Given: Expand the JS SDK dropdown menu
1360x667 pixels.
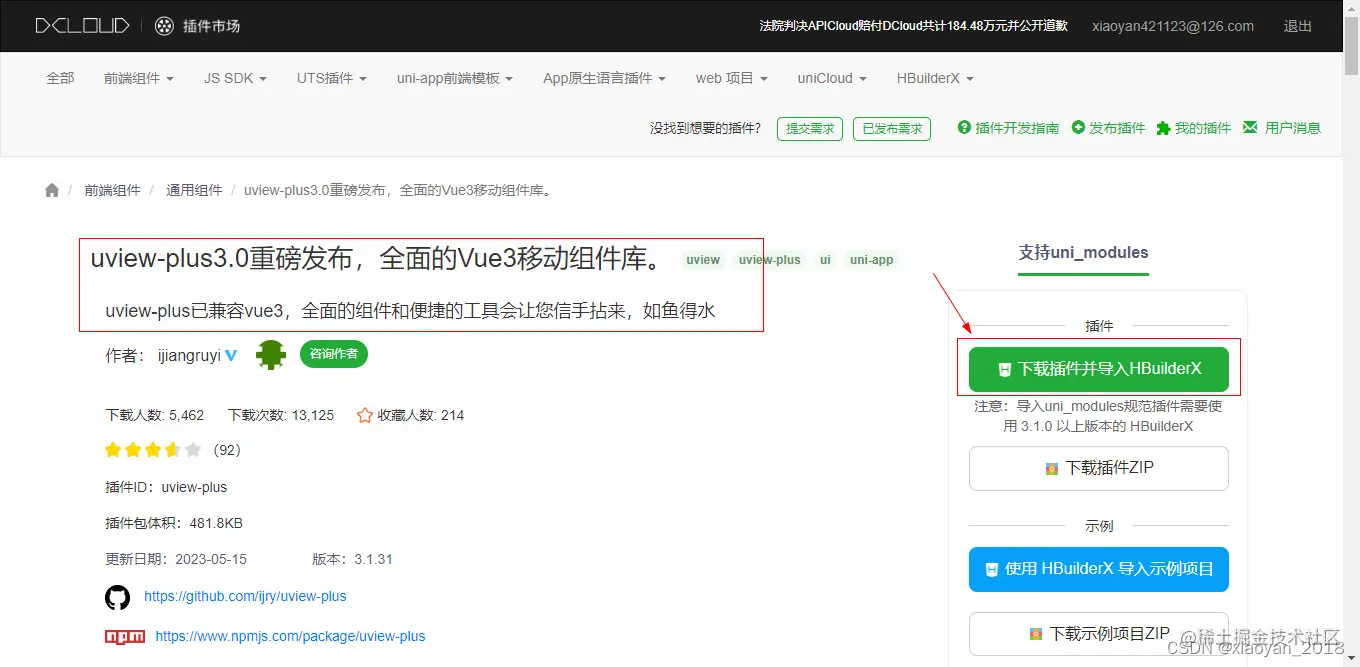Looking at the screenshot, I should 235,78.
